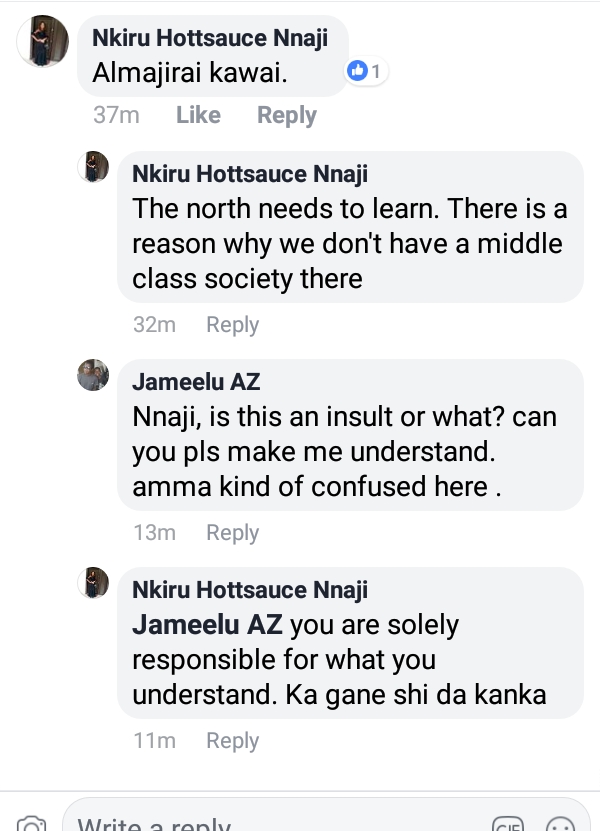The height and width of the screenshot is (831, 600).
Task: Click avatar beside 'The north needs to learn' reply
Action: coord(93,167)
